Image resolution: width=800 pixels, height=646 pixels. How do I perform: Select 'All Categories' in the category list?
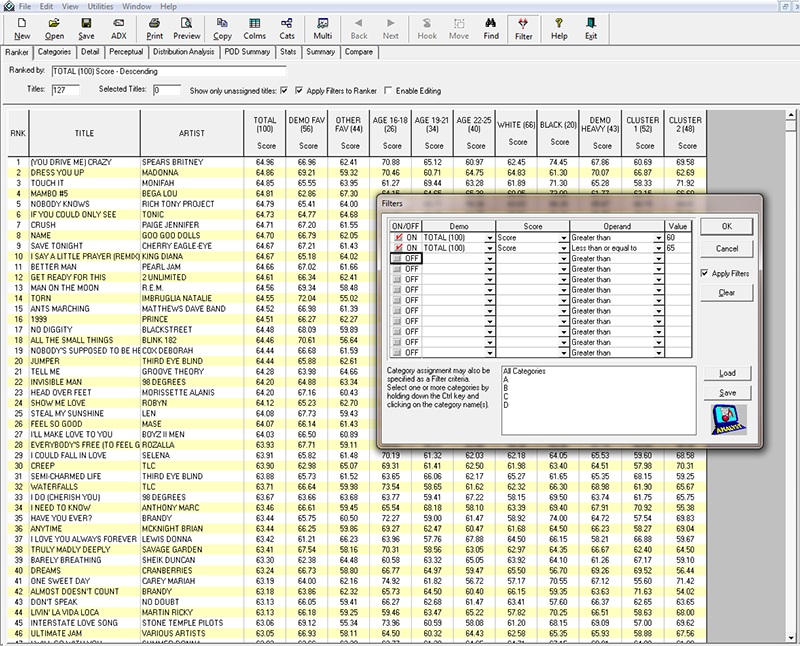coord(525,371)
